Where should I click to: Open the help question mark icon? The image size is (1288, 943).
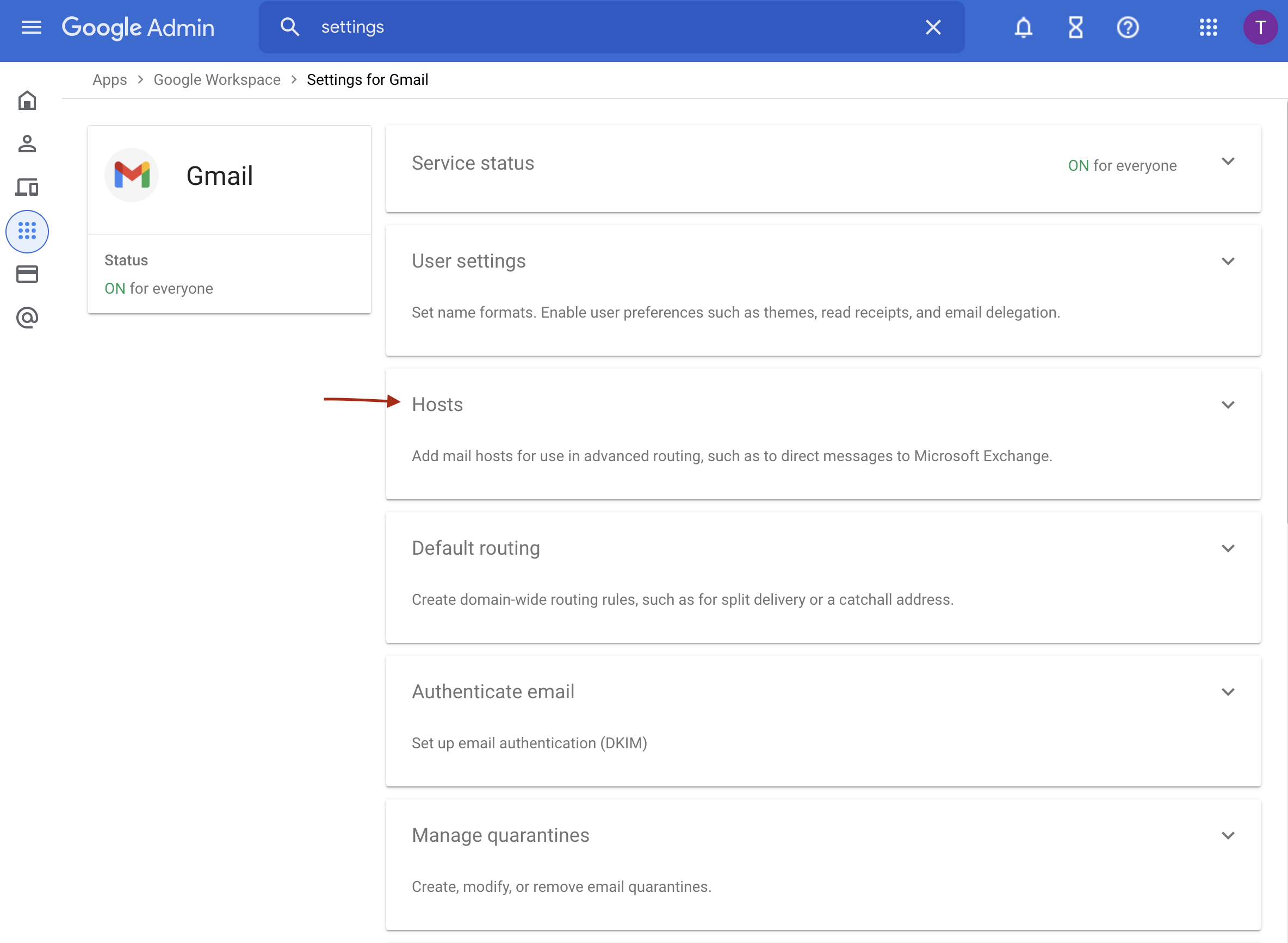(x=1128, y=27)
